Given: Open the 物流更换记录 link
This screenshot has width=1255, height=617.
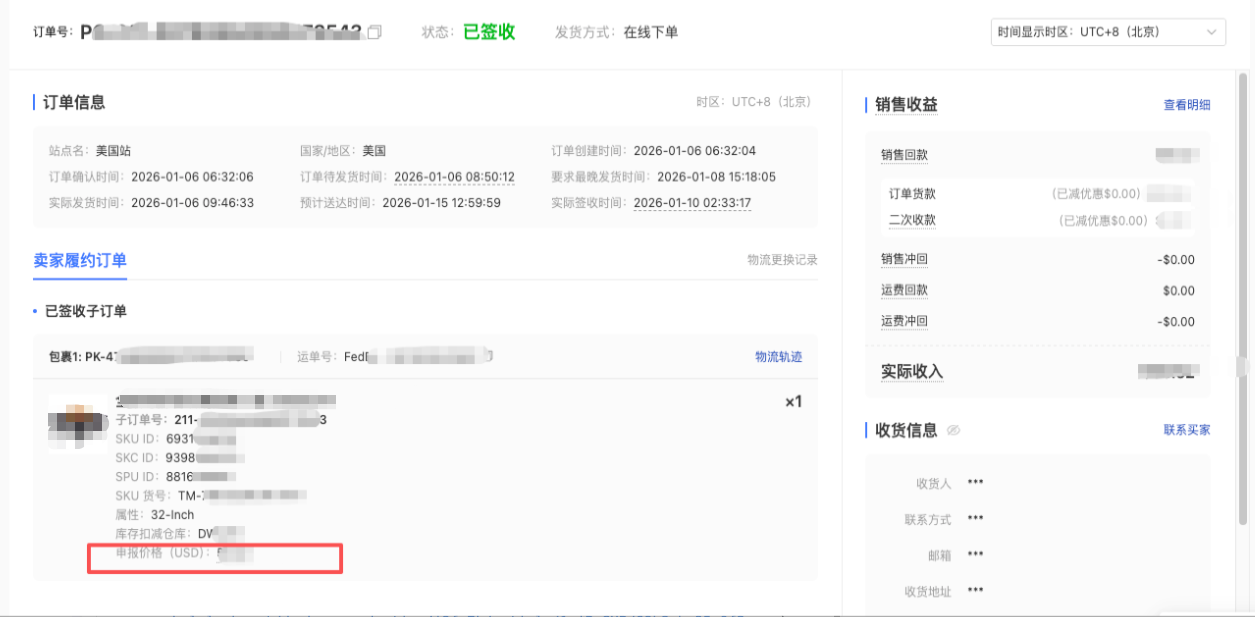Looking at the screenshot, I should (x=782, y=260).
